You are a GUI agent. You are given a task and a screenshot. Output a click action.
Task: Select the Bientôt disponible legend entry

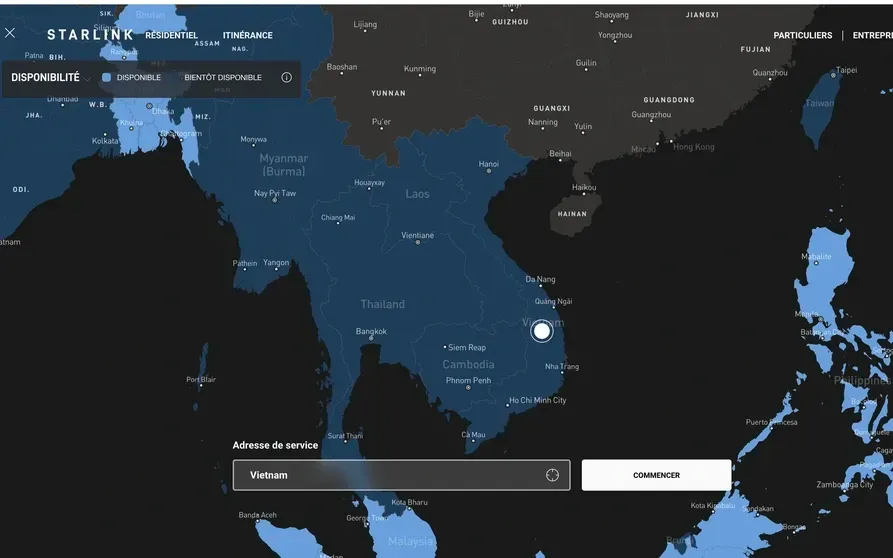[223, 77]
